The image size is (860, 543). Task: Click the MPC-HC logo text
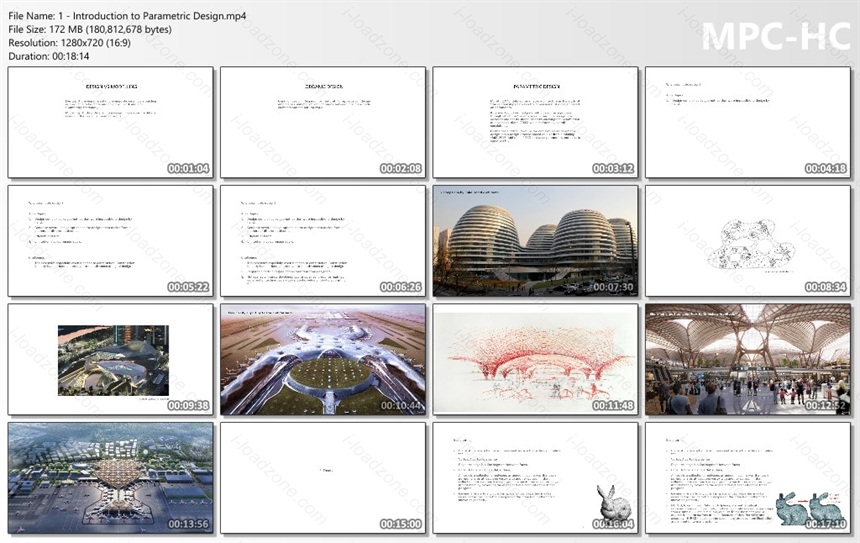point(776,37)
